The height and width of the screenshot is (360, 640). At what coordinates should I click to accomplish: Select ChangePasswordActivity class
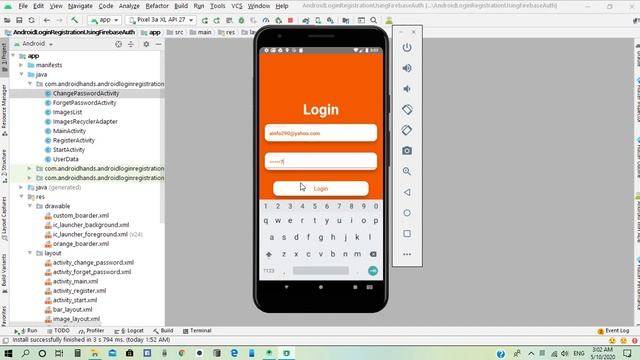[x=86, y=93]
